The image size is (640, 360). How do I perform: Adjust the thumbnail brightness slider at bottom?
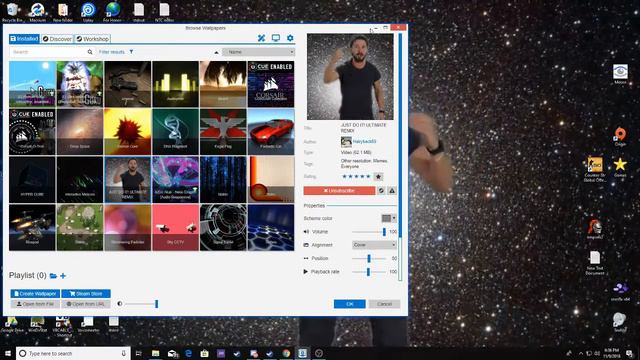pos(141,304)
